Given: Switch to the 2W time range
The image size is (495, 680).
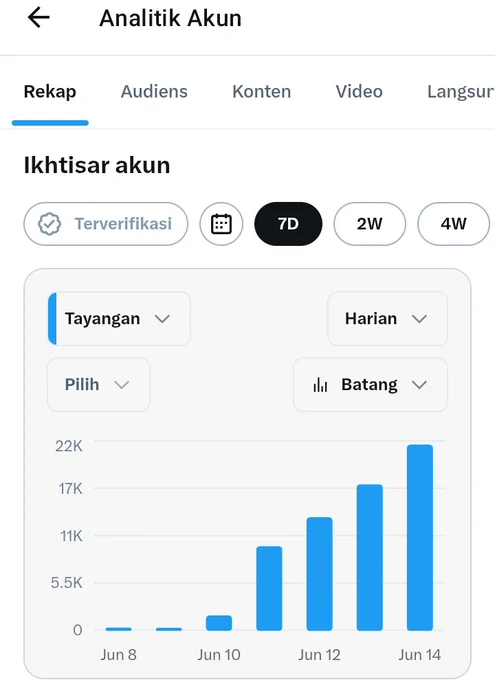Looking at the screenshot, I should pos(370,224).
